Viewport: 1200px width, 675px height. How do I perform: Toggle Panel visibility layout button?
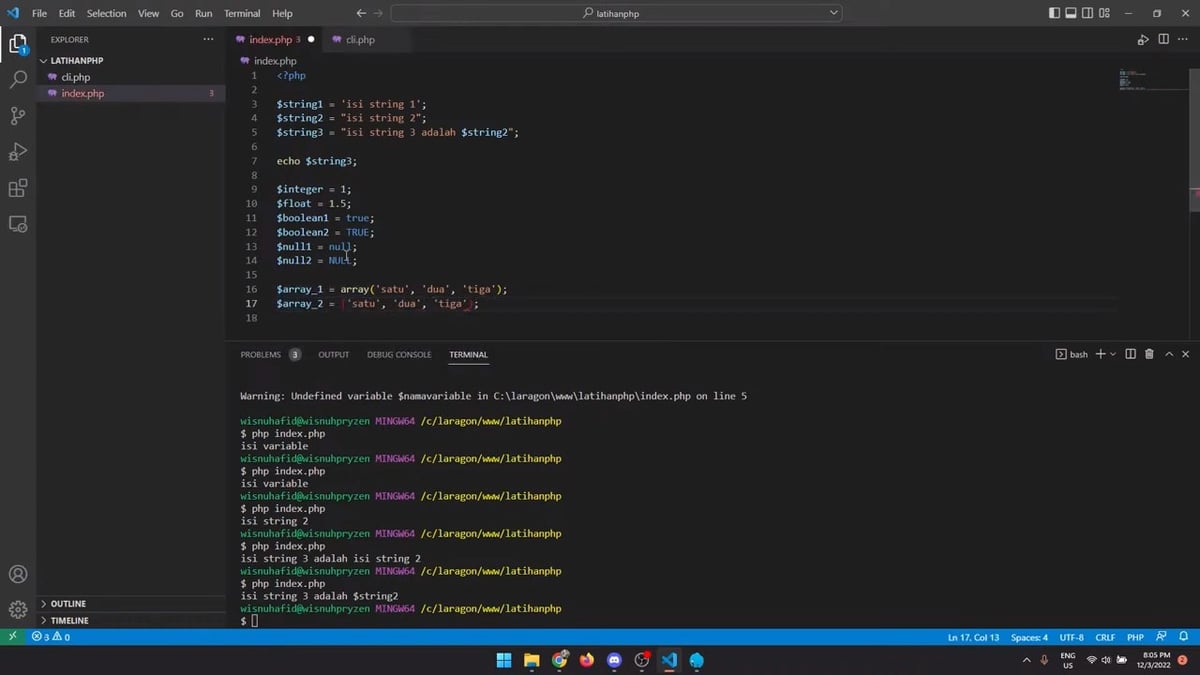click(1071, 13)
